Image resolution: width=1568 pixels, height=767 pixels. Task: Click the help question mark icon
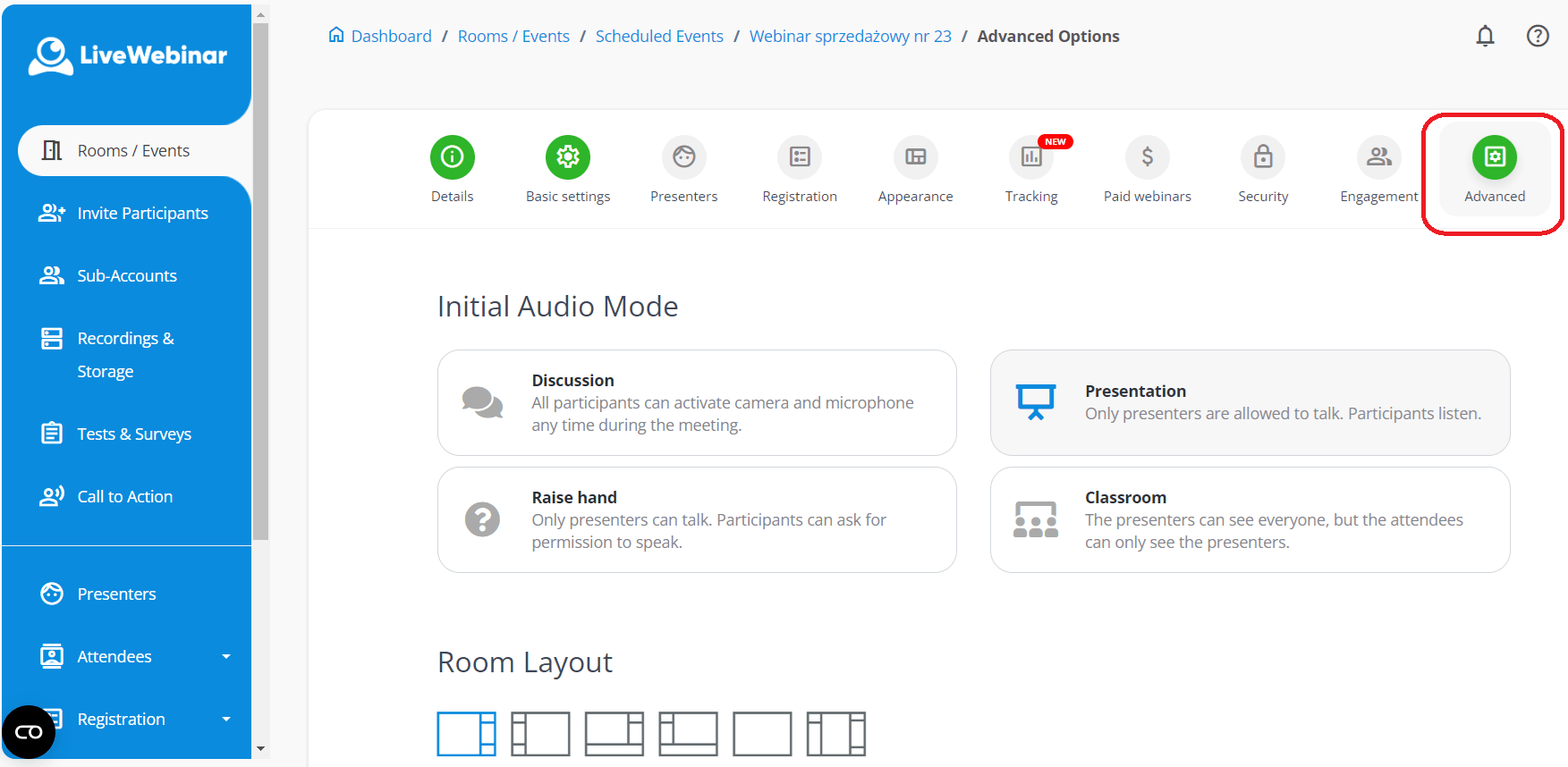[1538, 36]
